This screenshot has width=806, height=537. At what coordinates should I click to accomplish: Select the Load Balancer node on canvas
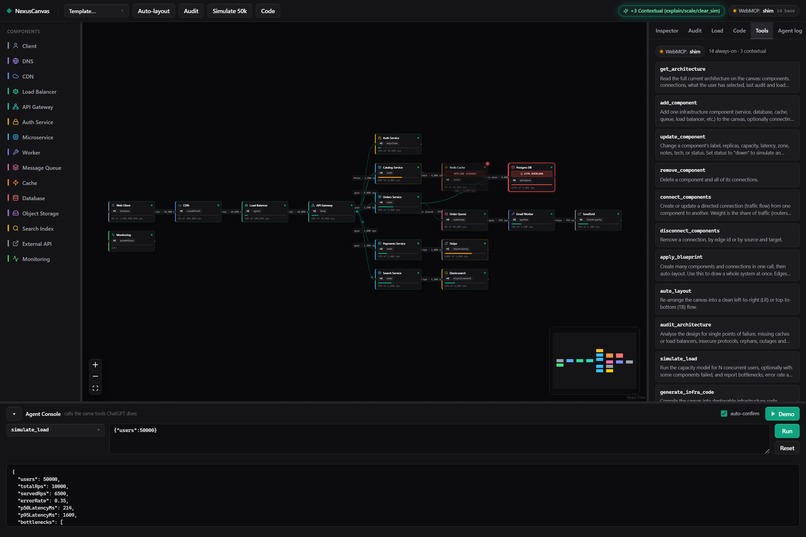pos(265,212)
